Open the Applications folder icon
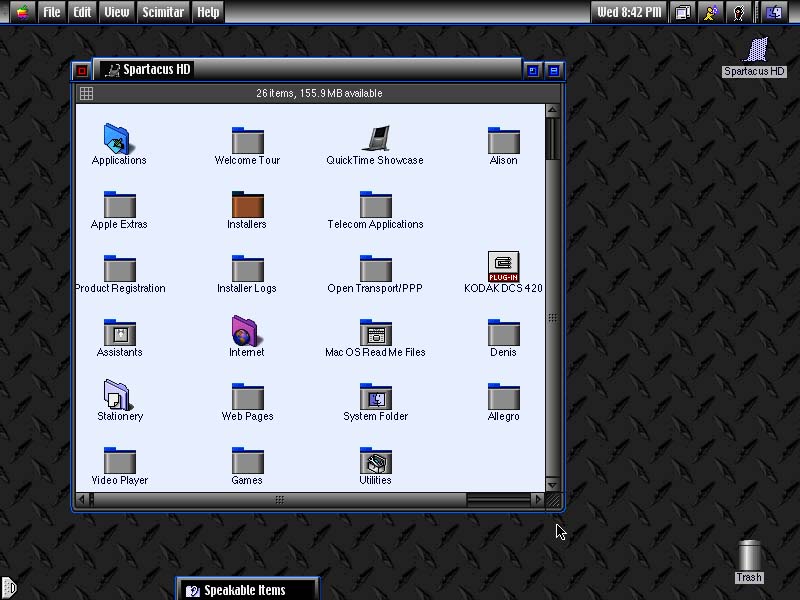Screen dimensions: 800x600 pos(119,138)
